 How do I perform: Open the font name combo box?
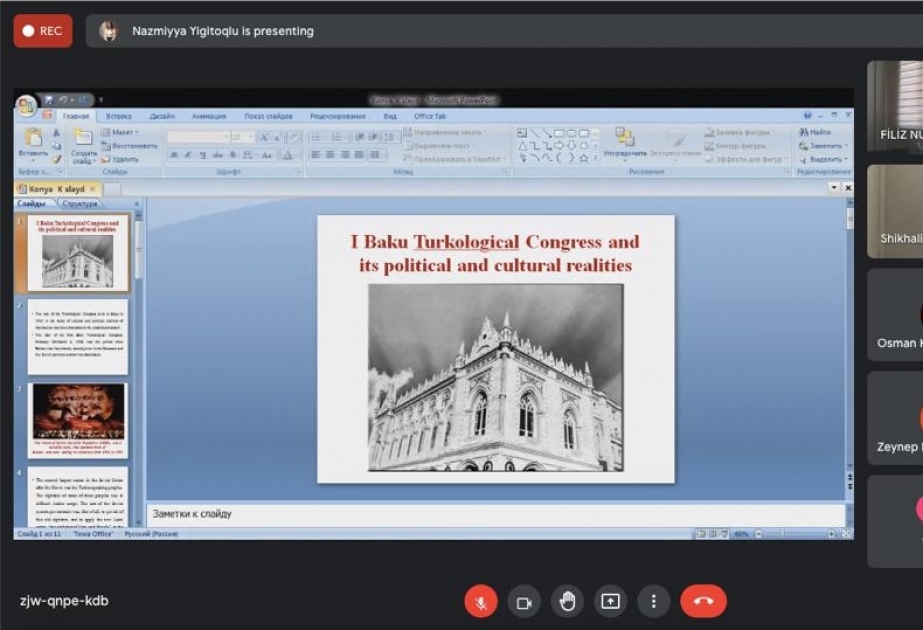[x=198, y=137]
